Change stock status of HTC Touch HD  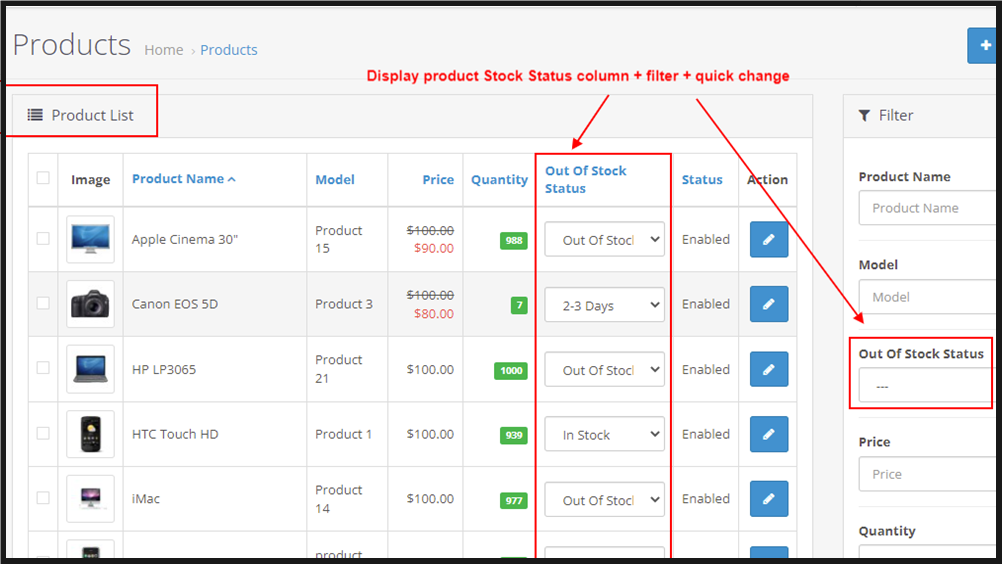[604, 434]
